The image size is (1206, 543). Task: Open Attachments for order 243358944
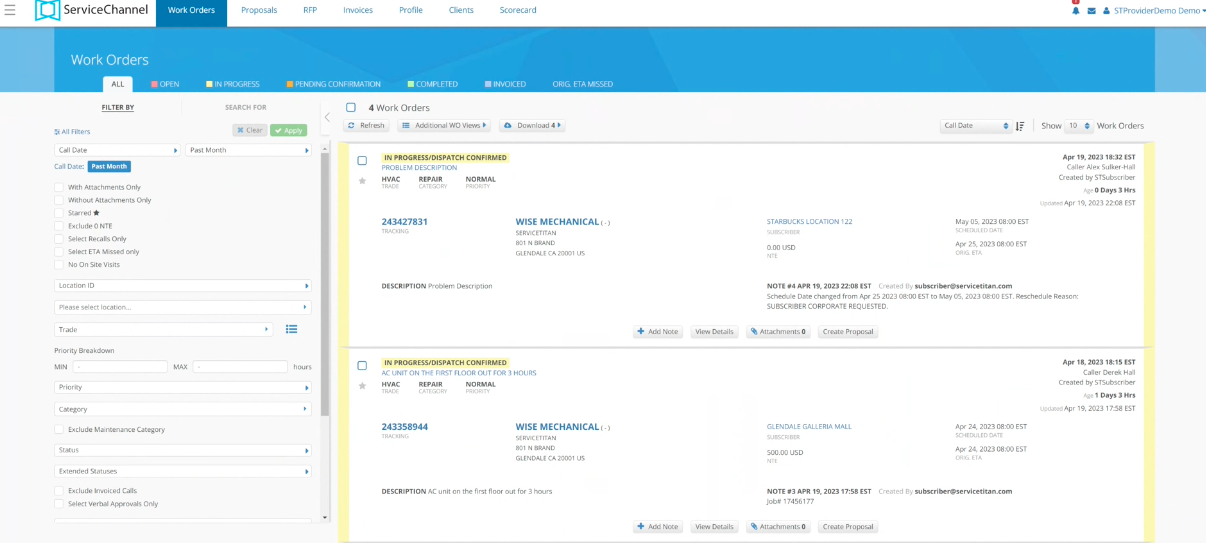(x=778, y=527)
